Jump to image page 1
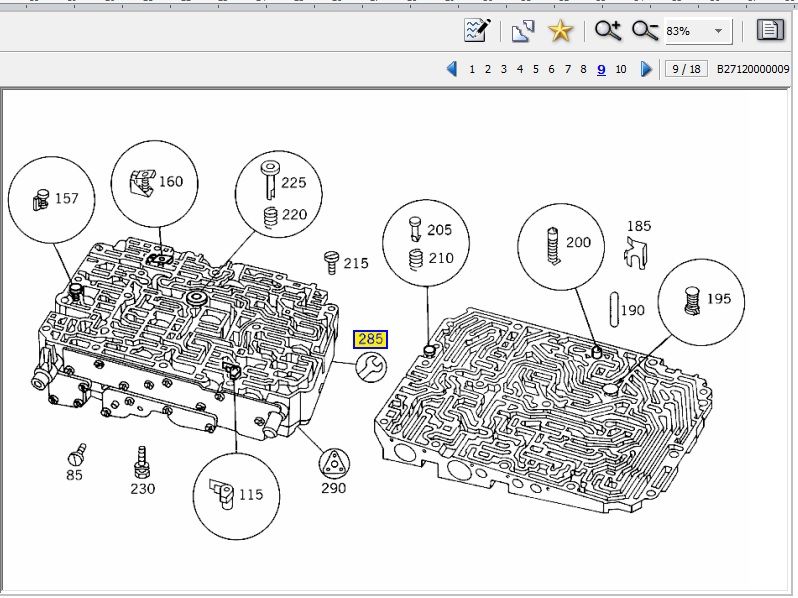 [472, 69]
